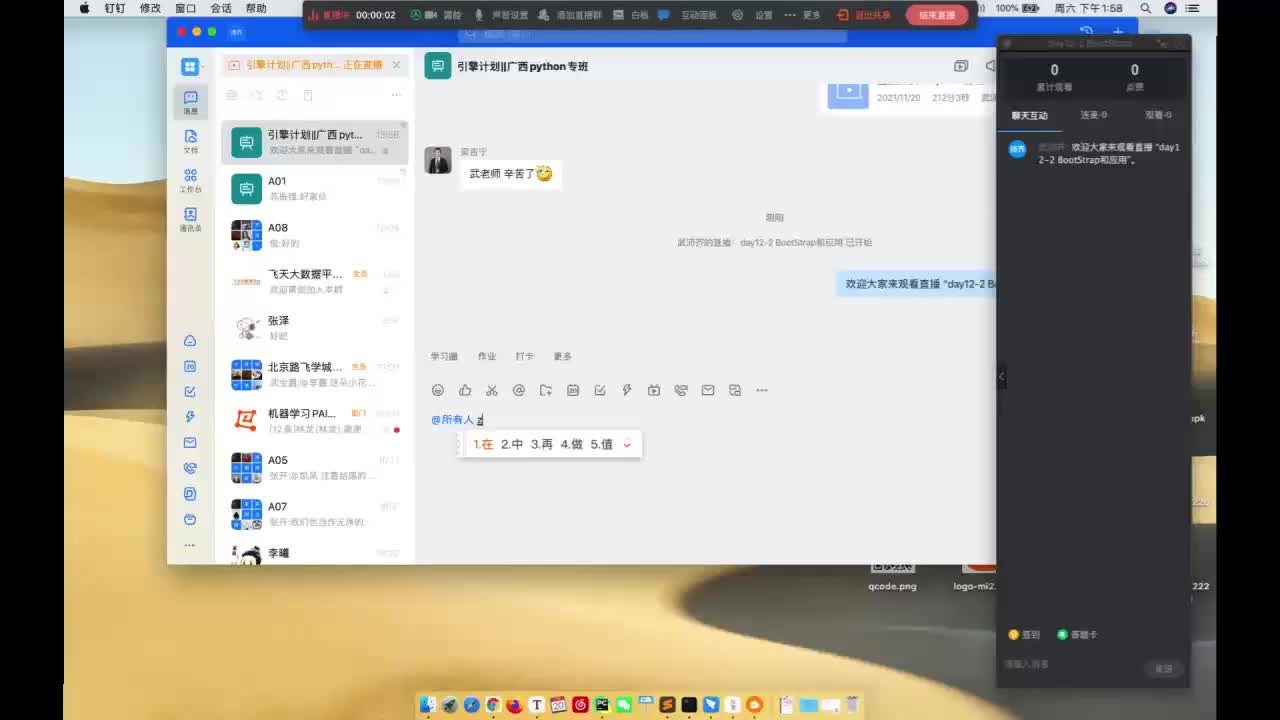The width and height of the screenshot is (1280, 720).
Task: Click the save-document icon in chat toolbar
Action: click(x=735, y=390)
